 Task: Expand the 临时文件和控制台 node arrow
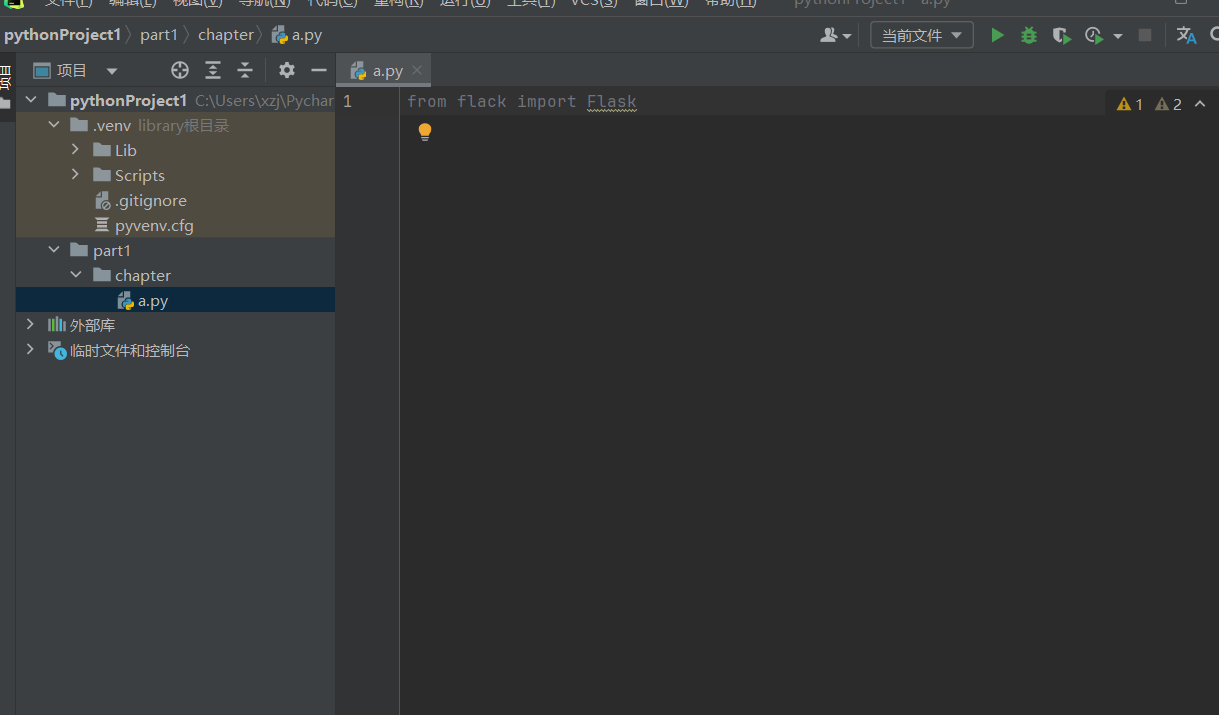(30, 350)
